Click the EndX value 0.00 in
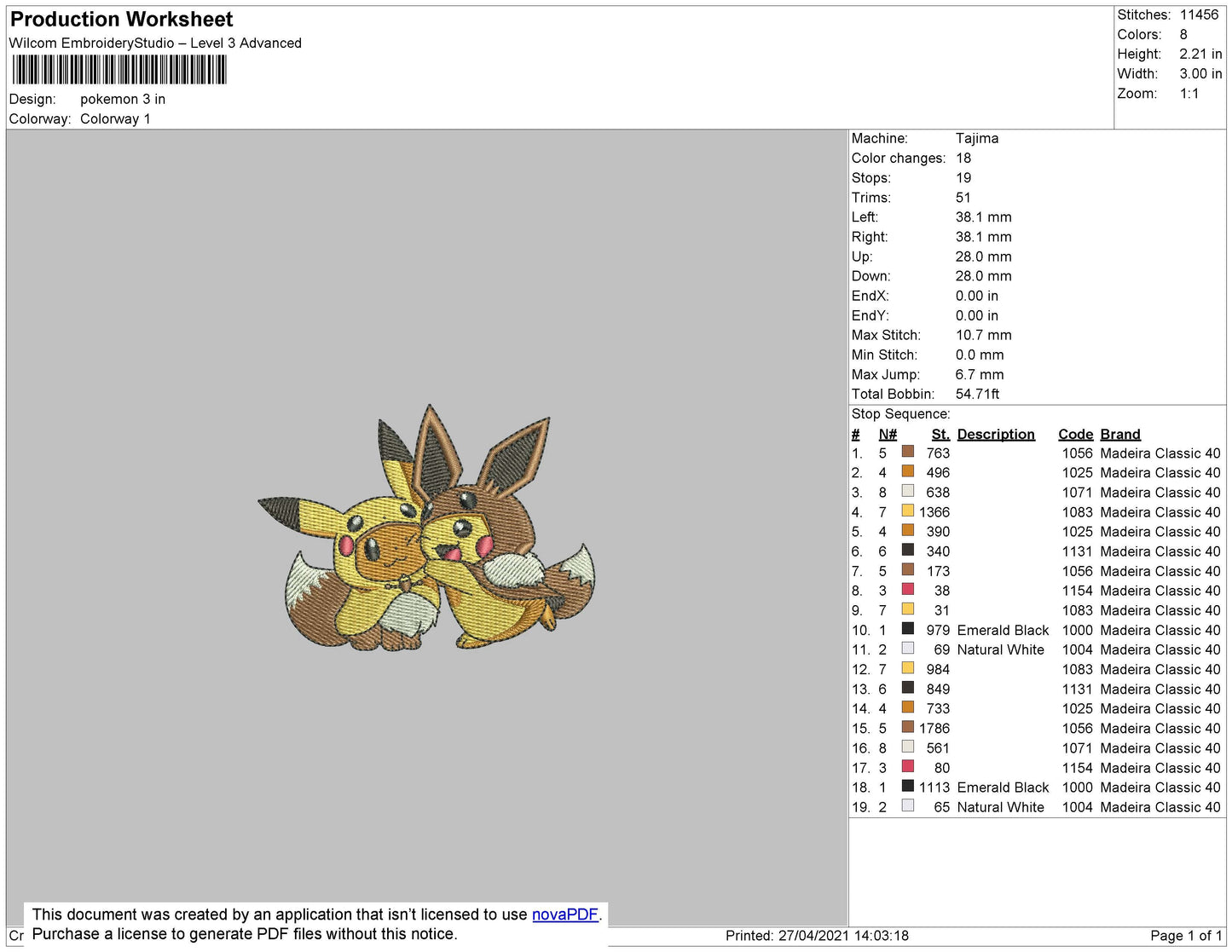 (977, 296)
